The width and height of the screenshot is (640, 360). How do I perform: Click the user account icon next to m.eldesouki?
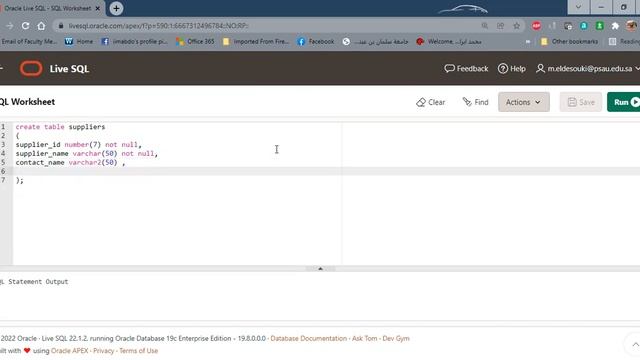[x=540, y=69]
